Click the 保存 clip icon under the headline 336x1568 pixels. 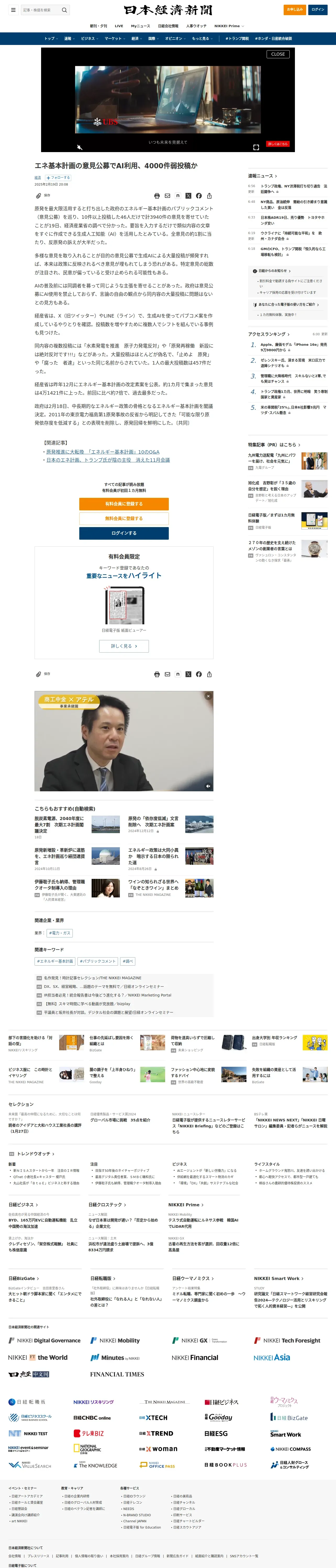(x=38, y=196)
